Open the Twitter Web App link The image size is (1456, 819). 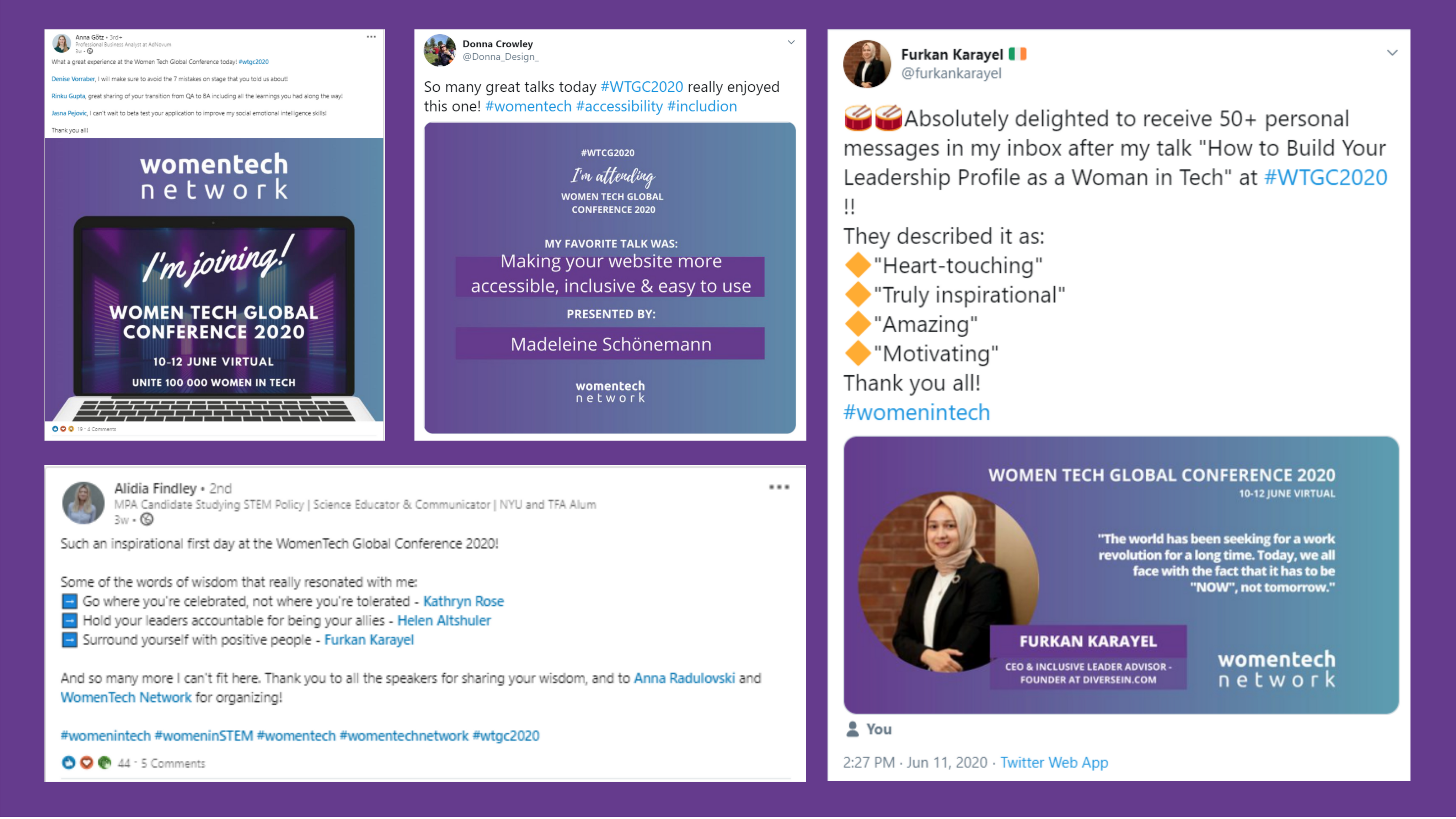[1054, 762]
